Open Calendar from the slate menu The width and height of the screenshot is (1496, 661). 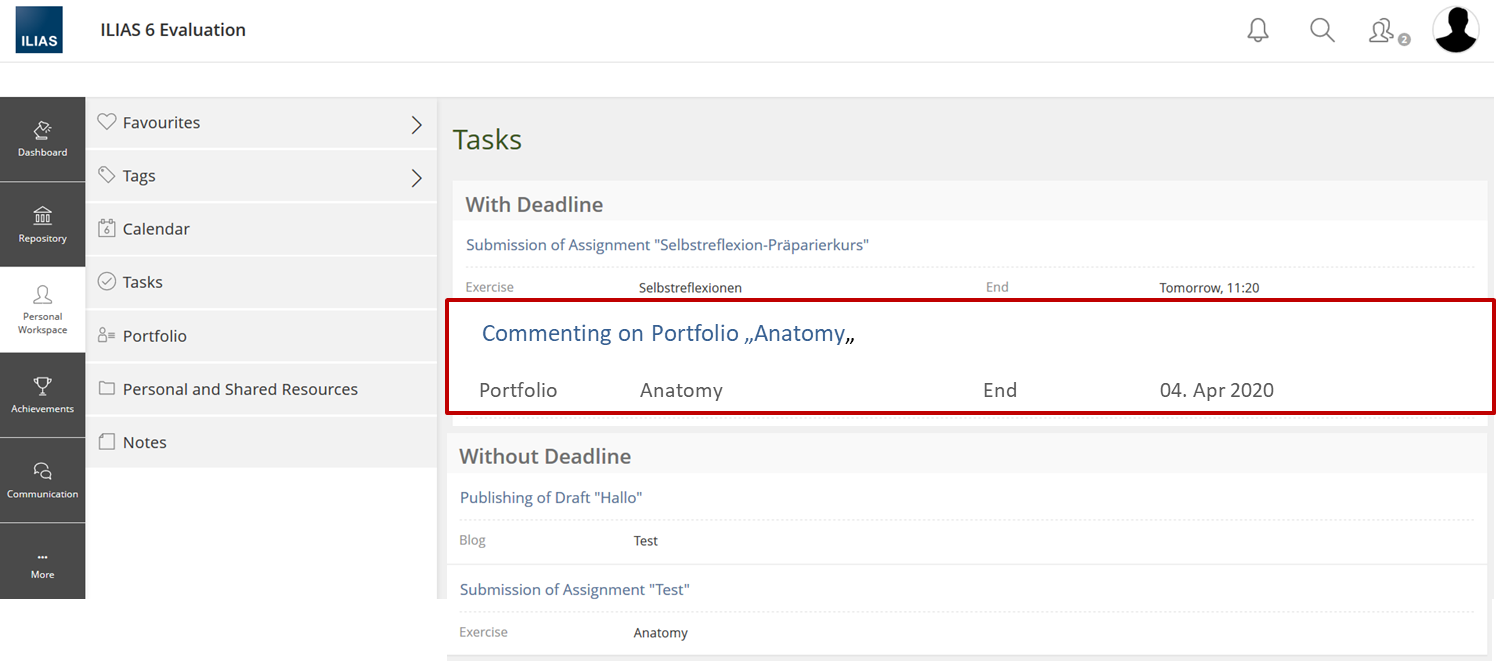[x=156, y=229]
